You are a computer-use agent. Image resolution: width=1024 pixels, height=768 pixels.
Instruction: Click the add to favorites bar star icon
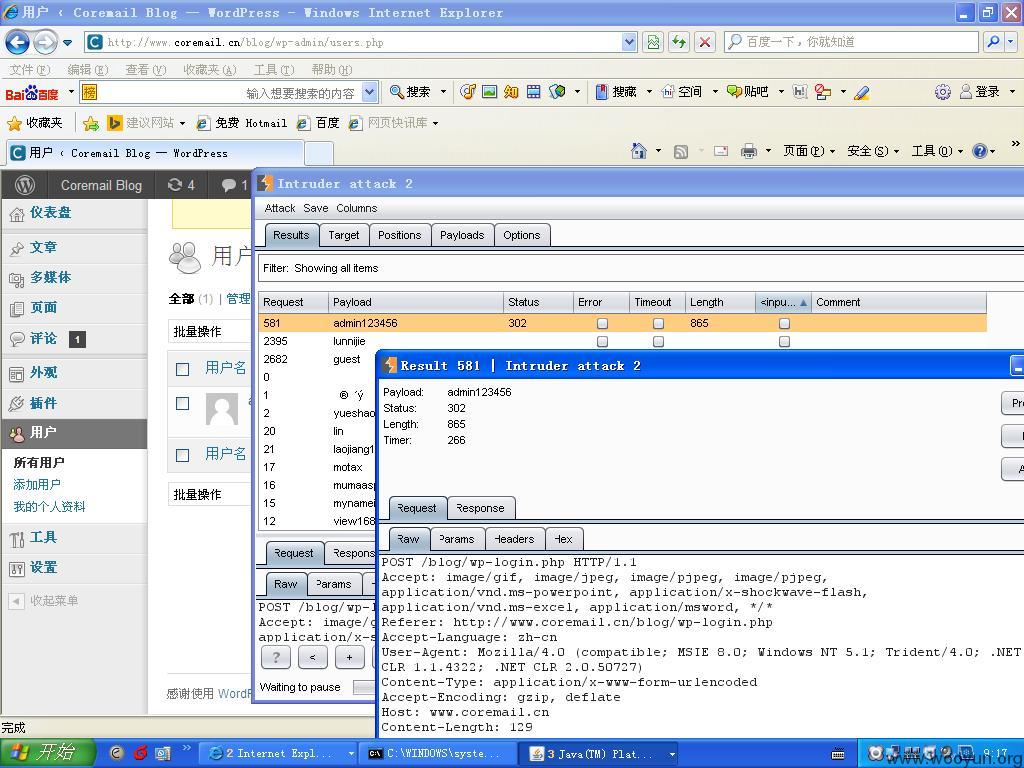point(91,123)
